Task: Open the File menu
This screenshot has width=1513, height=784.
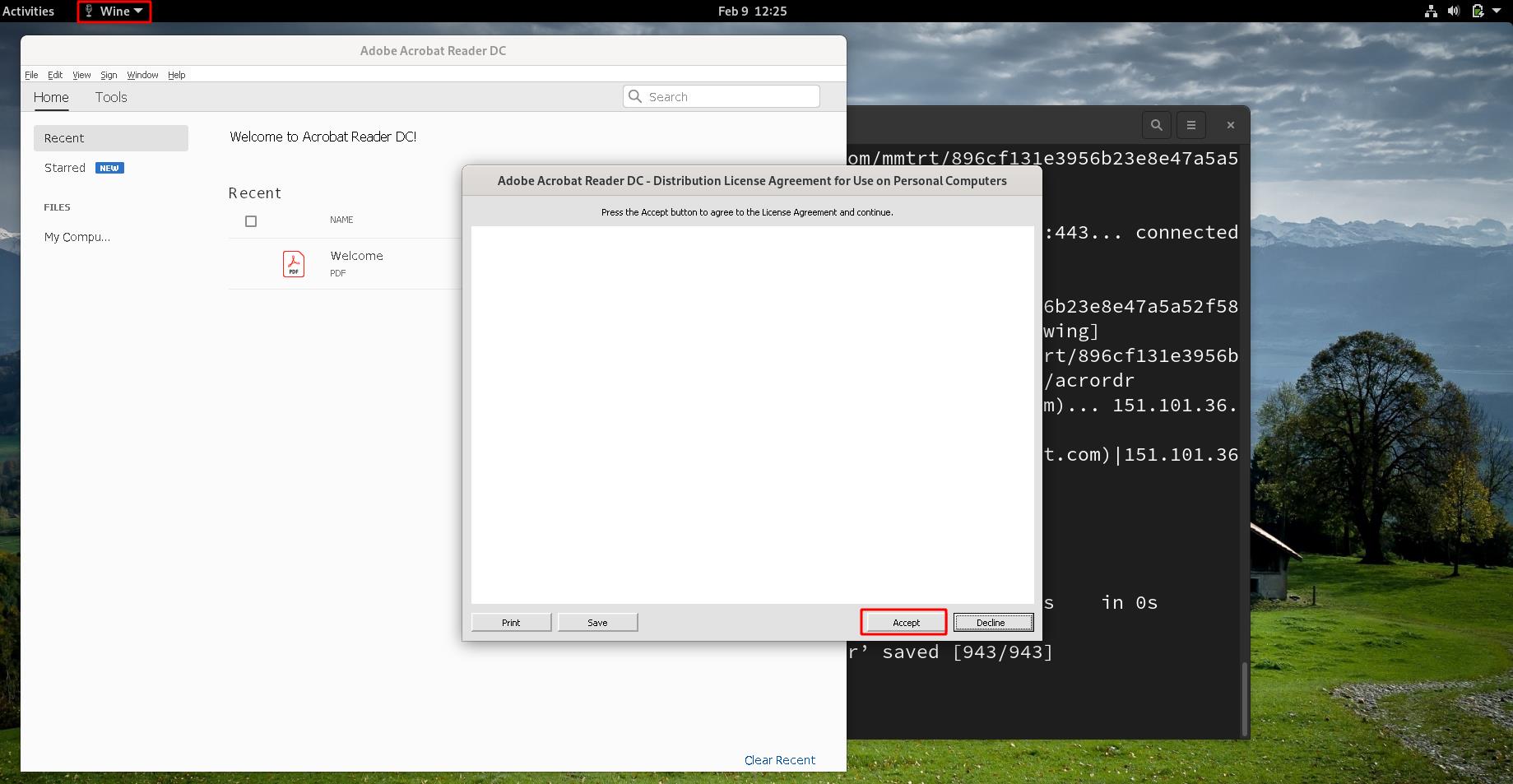Action: pyautogui.click(x=31, y=75)
